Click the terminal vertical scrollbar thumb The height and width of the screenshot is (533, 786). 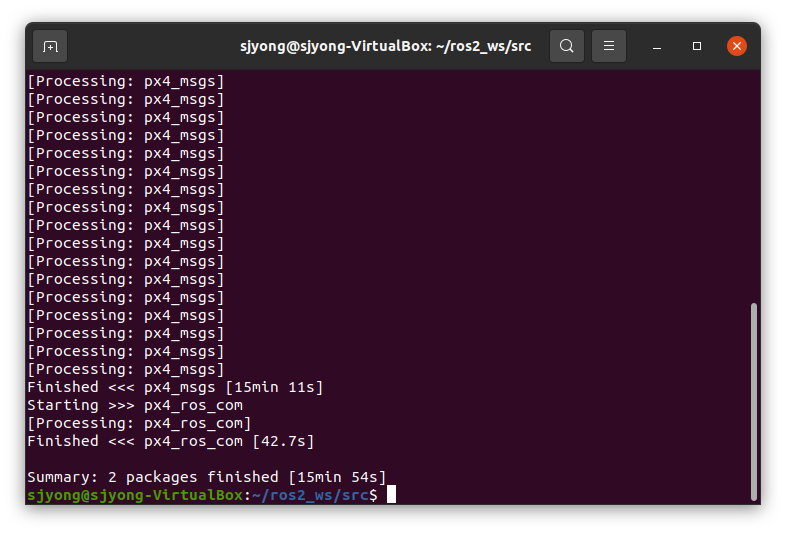753,402
